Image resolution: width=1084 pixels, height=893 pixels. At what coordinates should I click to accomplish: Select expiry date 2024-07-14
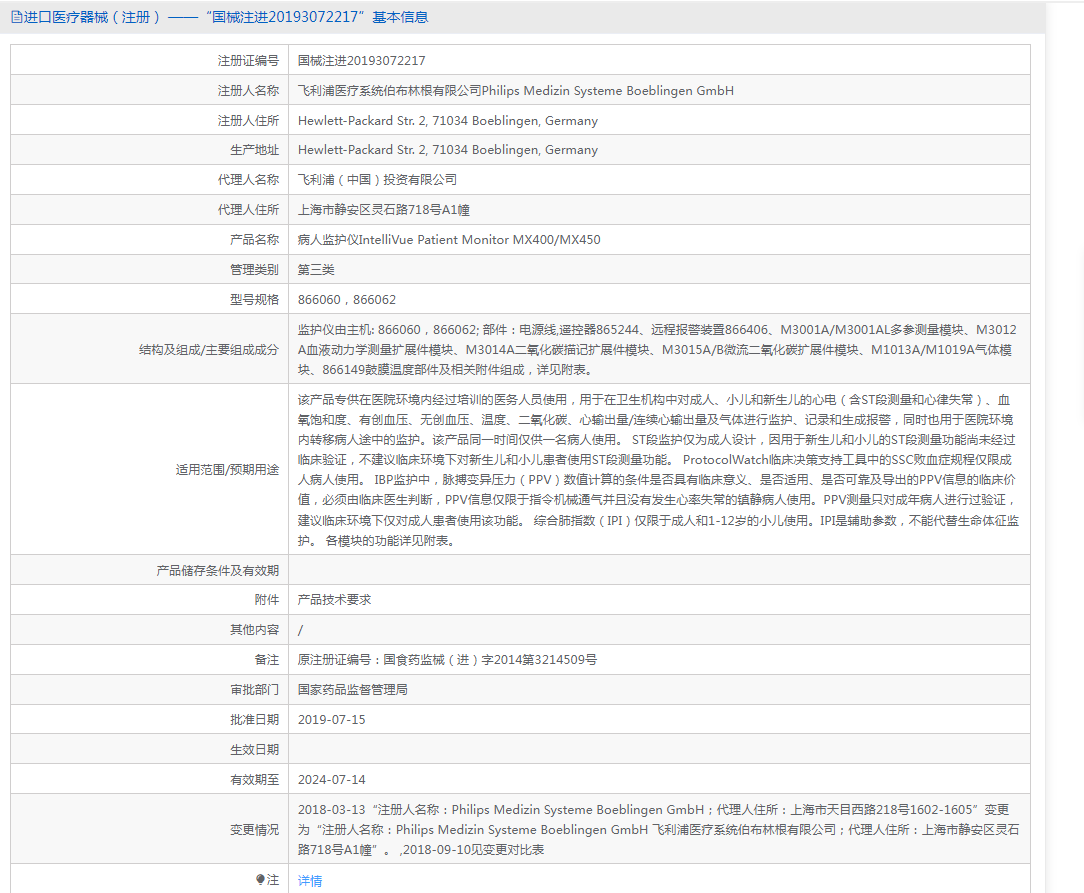pyautogui.click(x=332, y=779)
